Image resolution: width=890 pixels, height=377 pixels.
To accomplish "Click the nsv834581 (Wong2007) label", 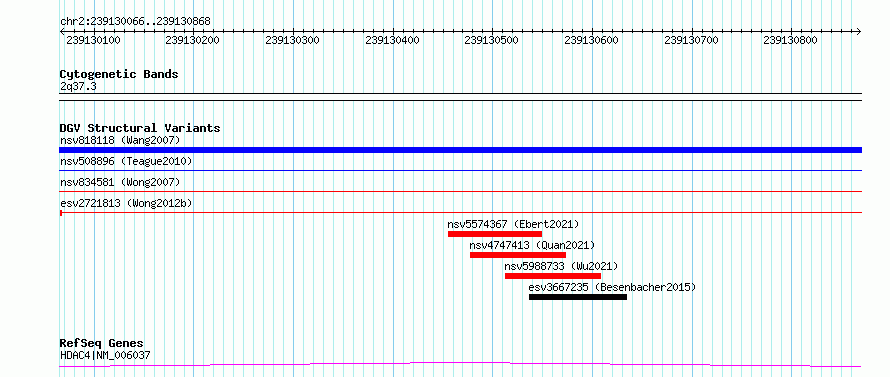I will coord(120,182).
